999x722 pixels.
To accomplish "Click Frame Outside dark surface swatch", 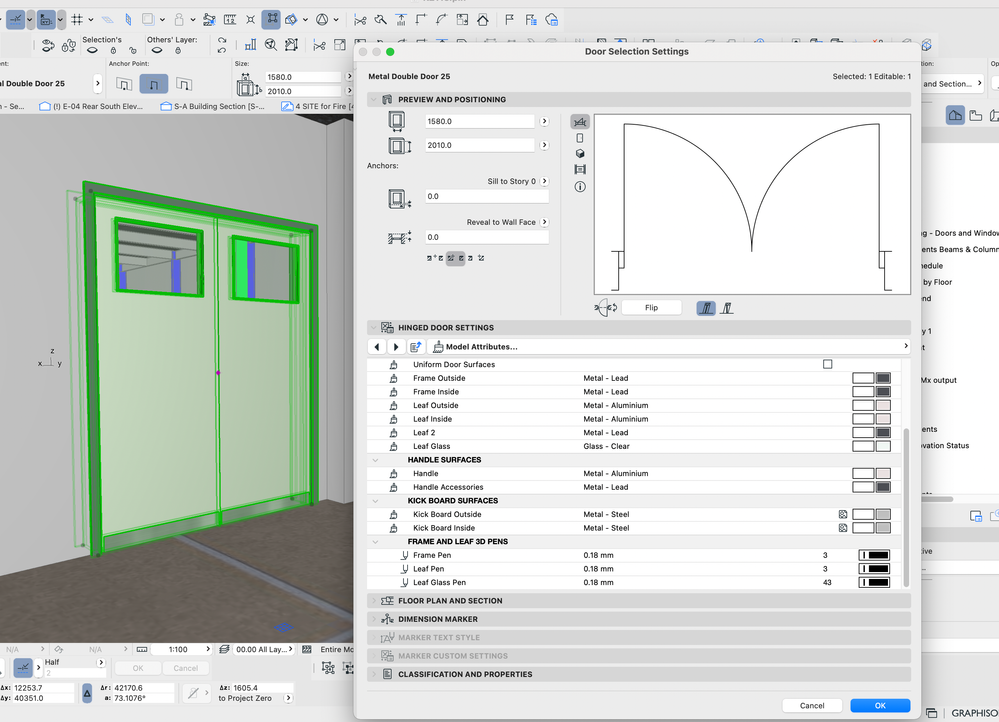I will 883,378.
